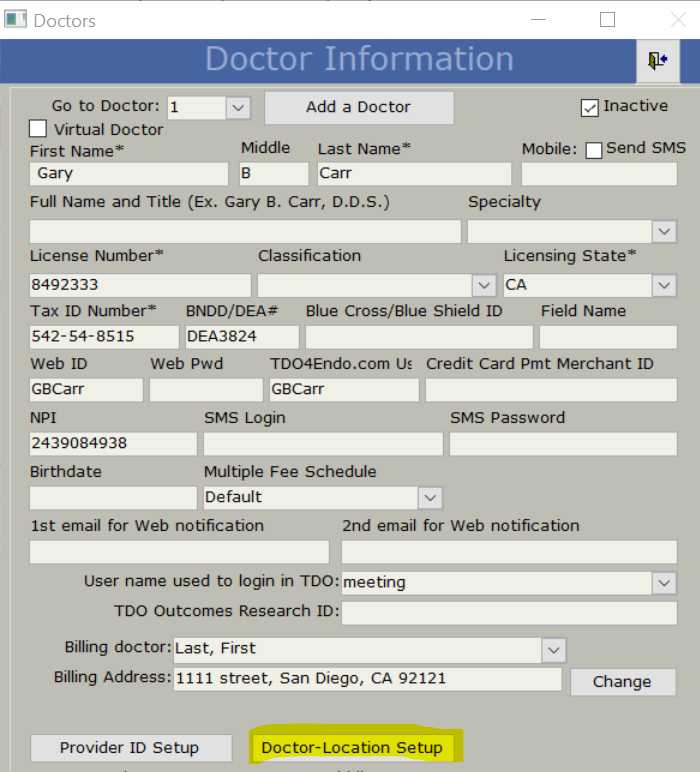Click the exit door icon
700x772 pixels.
click(657, 61)
